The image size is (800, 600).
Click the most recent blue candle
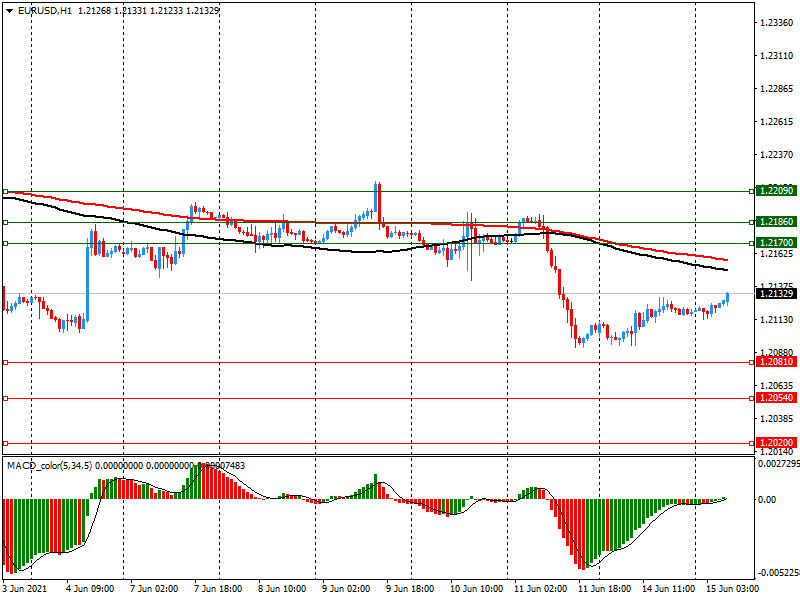(727, 297)
